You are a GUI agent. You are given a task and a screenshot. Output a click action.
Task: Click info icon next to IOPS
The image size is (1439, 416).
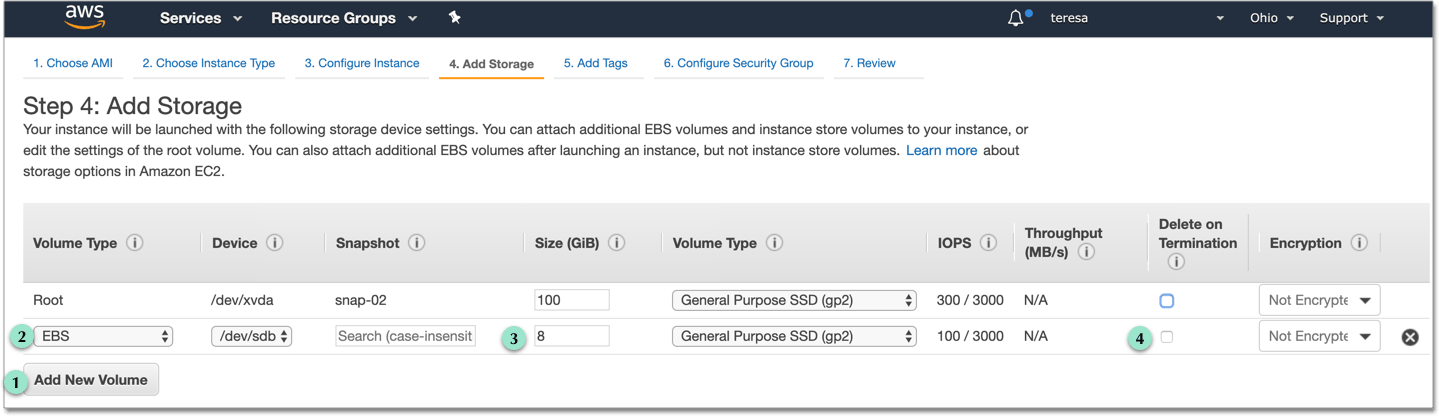pyautogui.click(x=989, y=243)
